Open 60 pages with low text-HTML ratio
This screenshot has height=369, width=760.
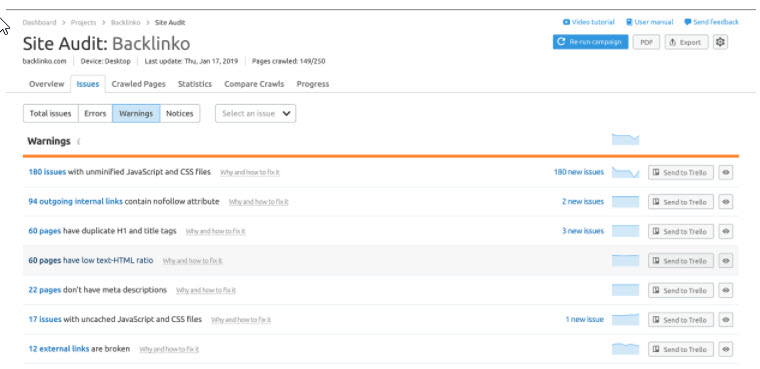click(45, 260)
